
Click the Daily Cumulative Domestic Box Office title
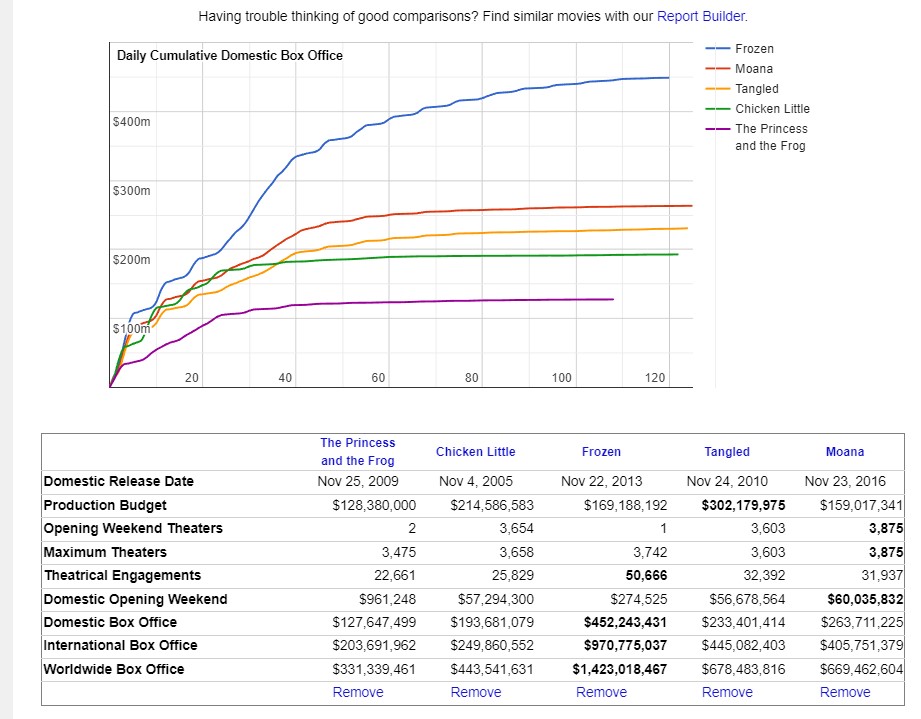(x=230, y=55)
